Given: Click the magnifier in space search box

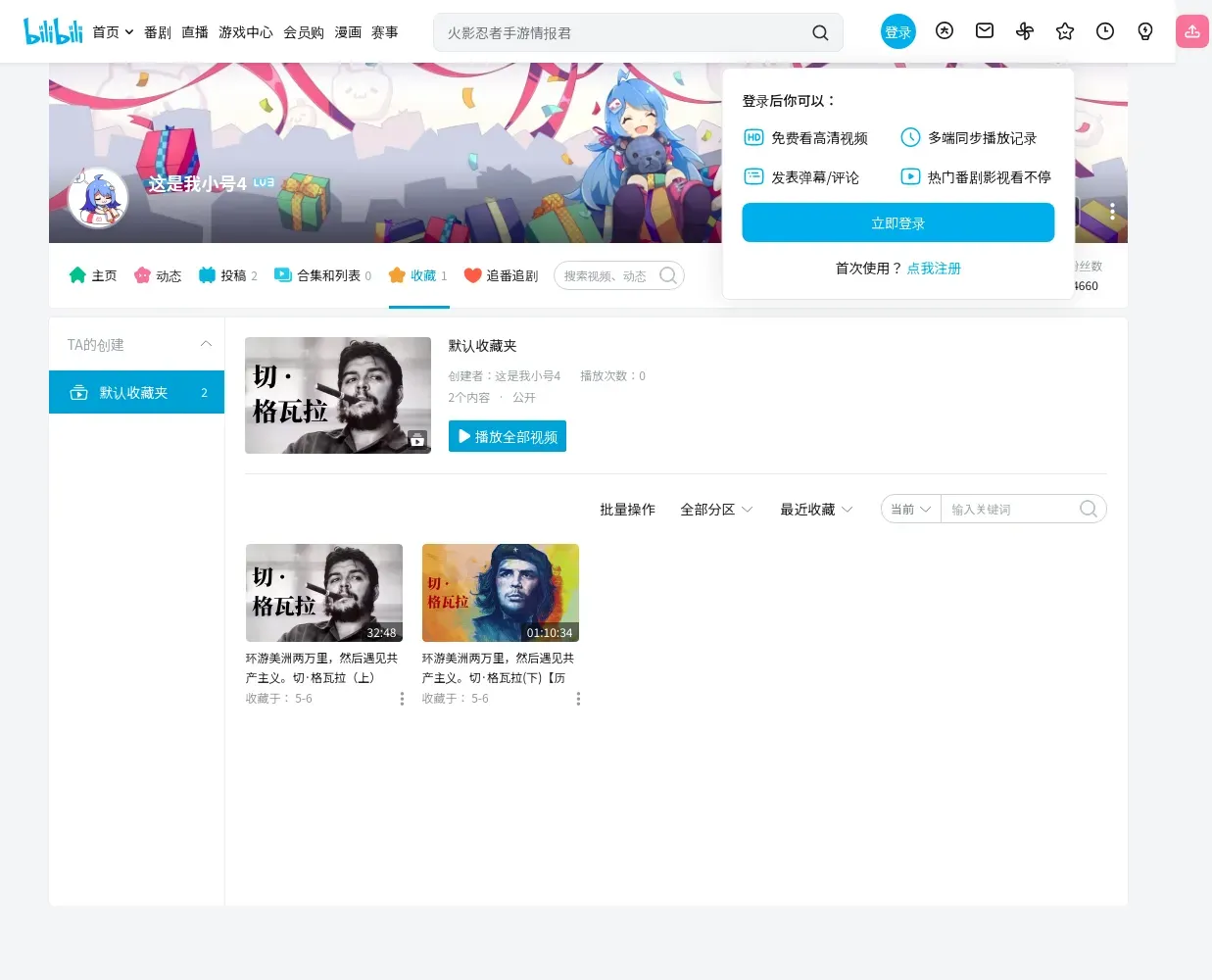Looking at the screenshot, I should (x=668, y=275).
